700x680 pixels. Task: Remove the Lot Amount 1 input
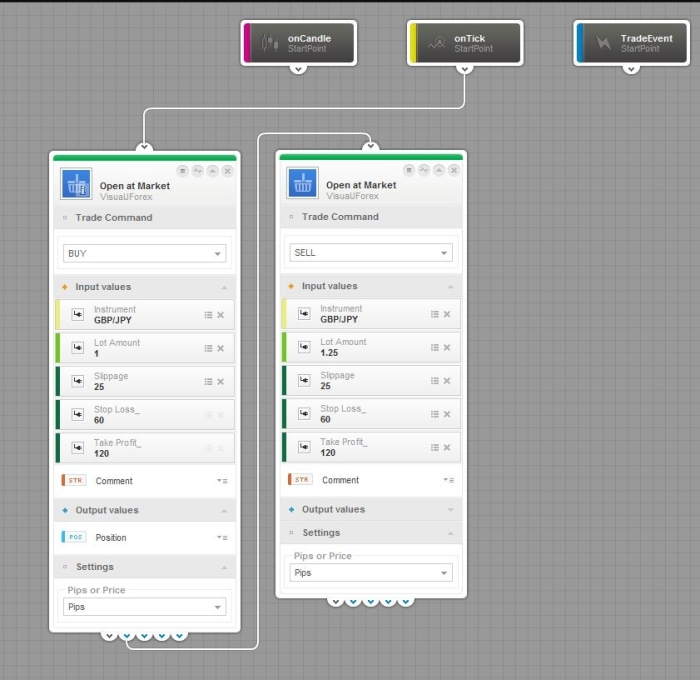click(x=221, y=348)
